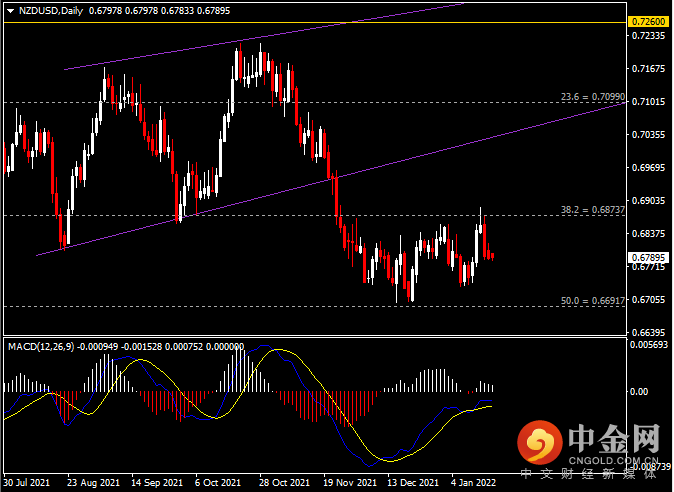
Task: Click the 30 Jul 2021 date marker
Action: pos(27,484)
